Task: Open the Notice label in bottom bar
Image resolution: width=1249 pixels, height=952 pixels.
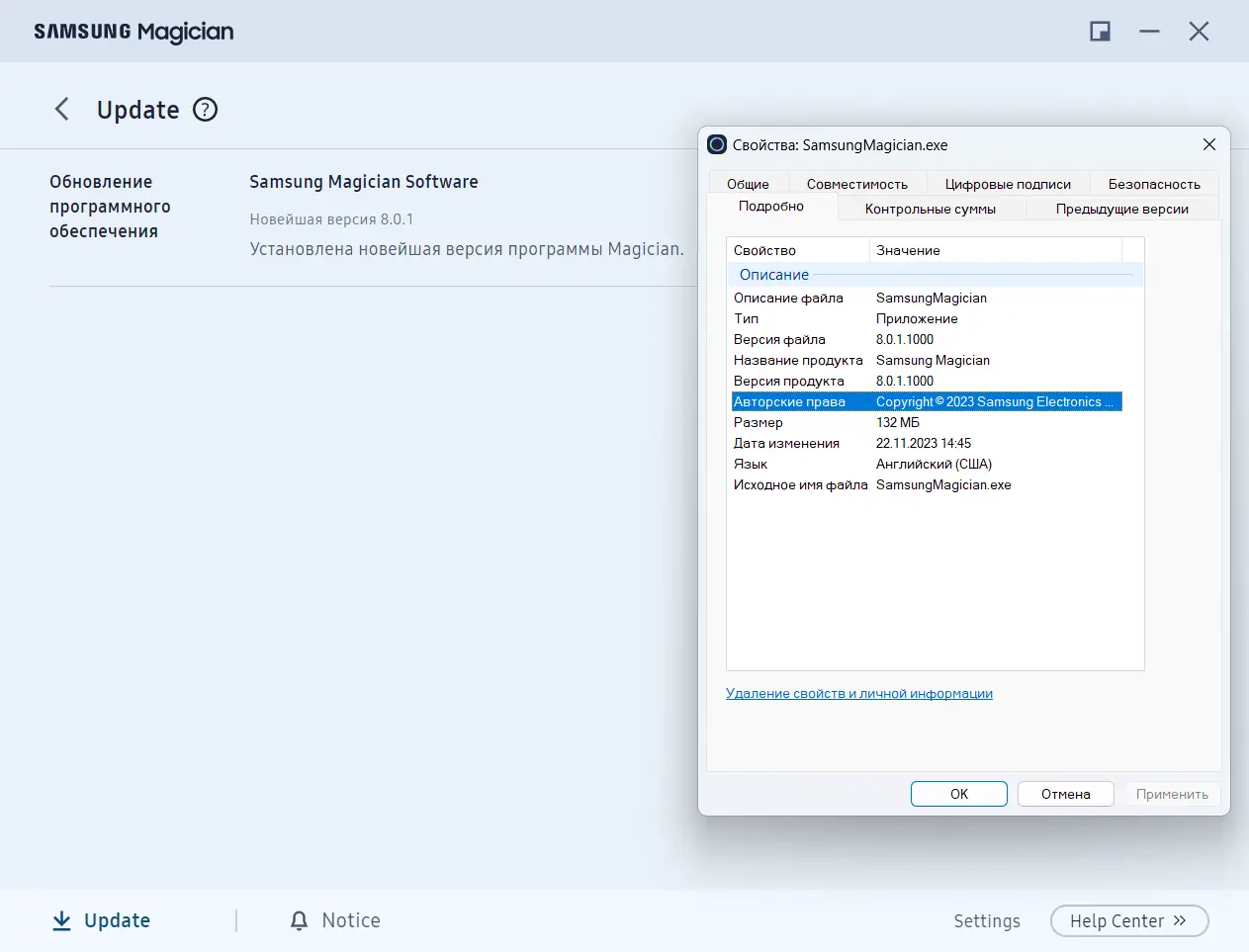Action: [351, 920]
